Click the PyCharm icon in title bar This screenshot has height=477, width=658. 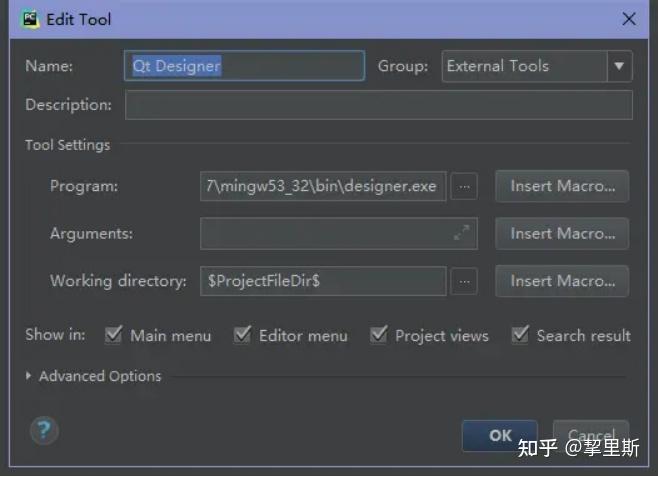point(30,19)
